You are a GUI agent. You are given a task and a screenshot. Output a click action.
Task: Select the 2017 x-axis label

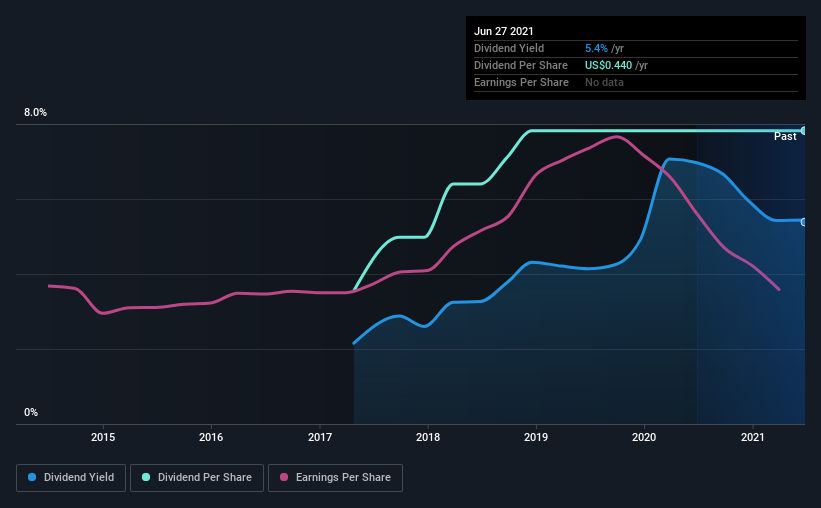[x=319, y=437]
